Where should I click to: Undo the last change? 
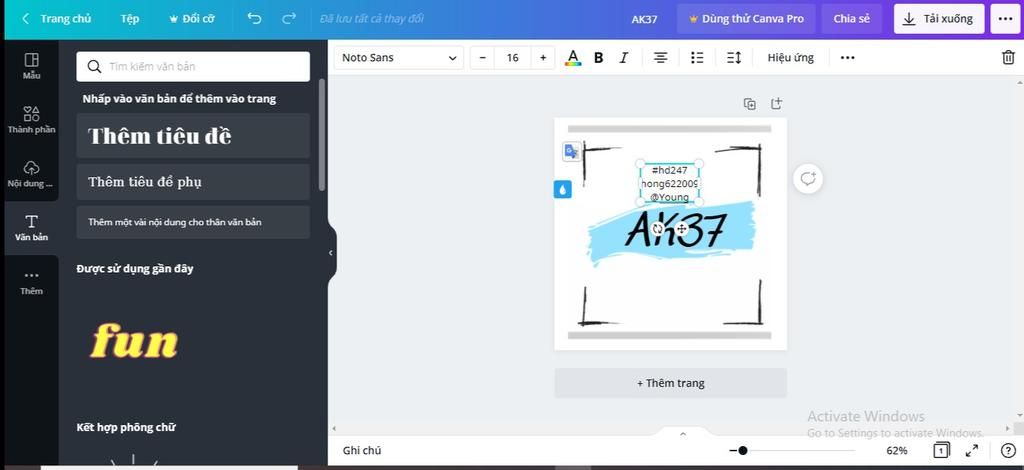tap(254, 19)
